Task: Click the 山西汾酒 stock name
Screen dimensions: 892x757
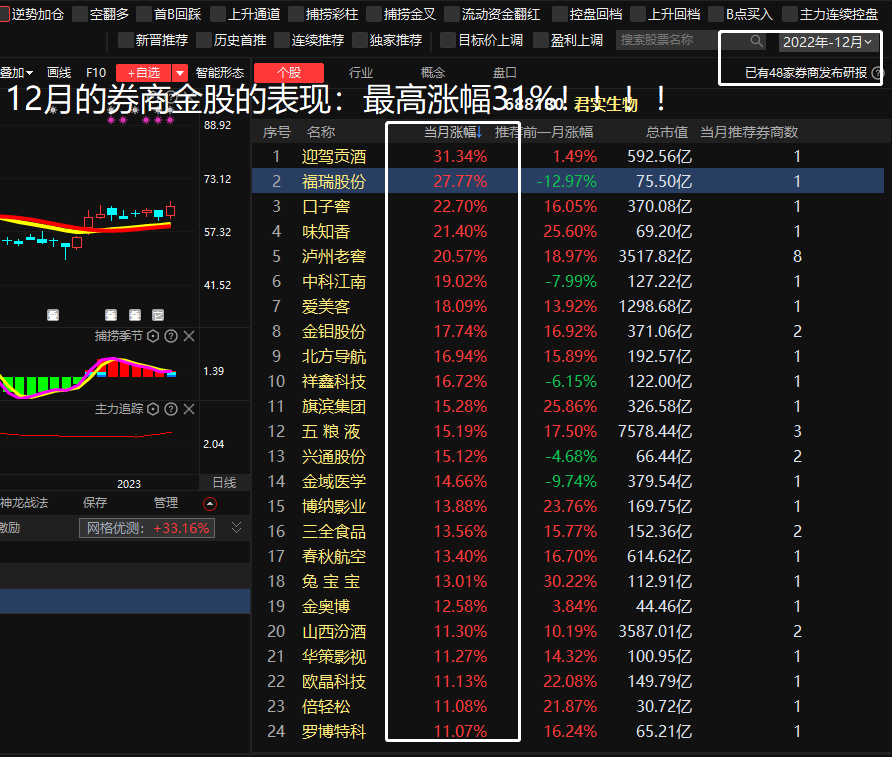Action: (334, 631)
